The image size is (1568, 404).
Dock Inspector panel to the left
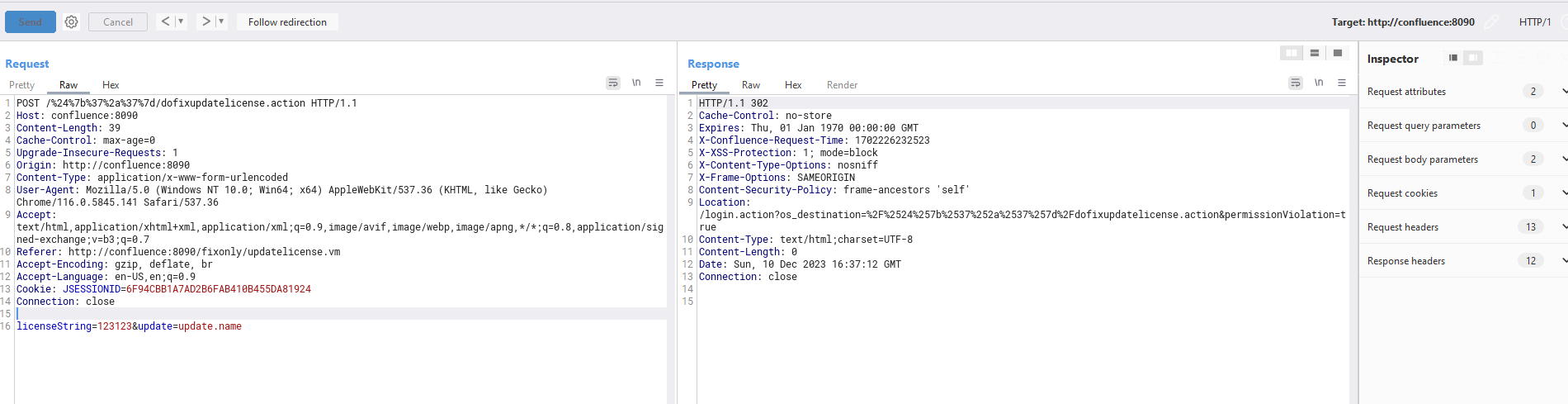(x=1453, y=58)
